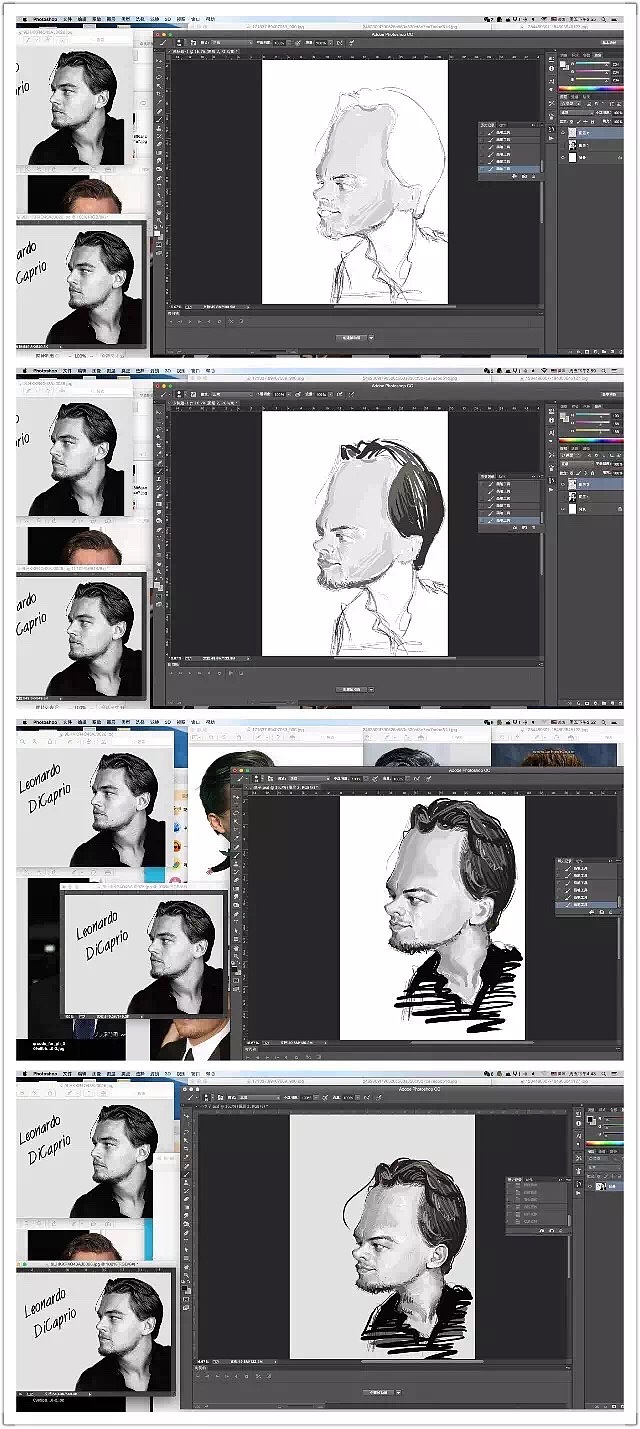Select highlighted row in floating panel beside dark-hair sketch
This screenshot has height=1429, width=640.
508,521
